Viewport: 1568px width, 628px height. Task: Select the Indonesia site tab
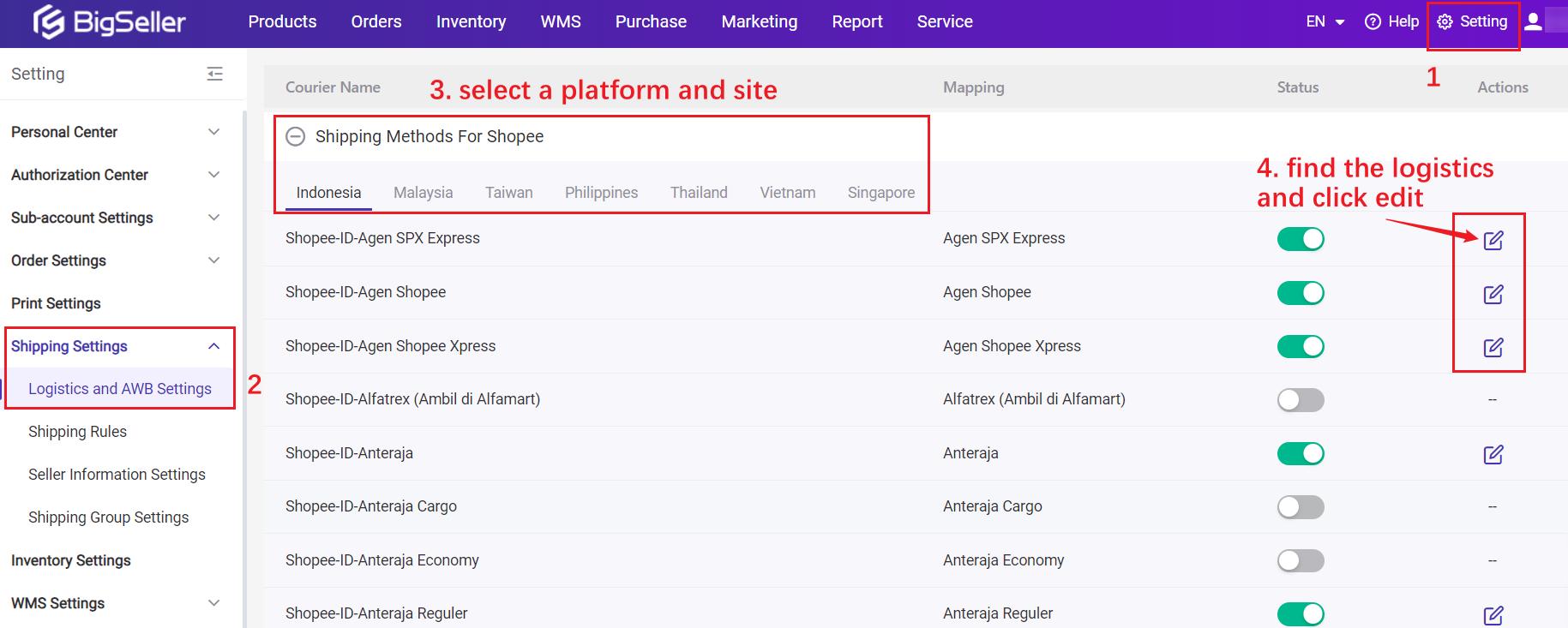[328, 193]
